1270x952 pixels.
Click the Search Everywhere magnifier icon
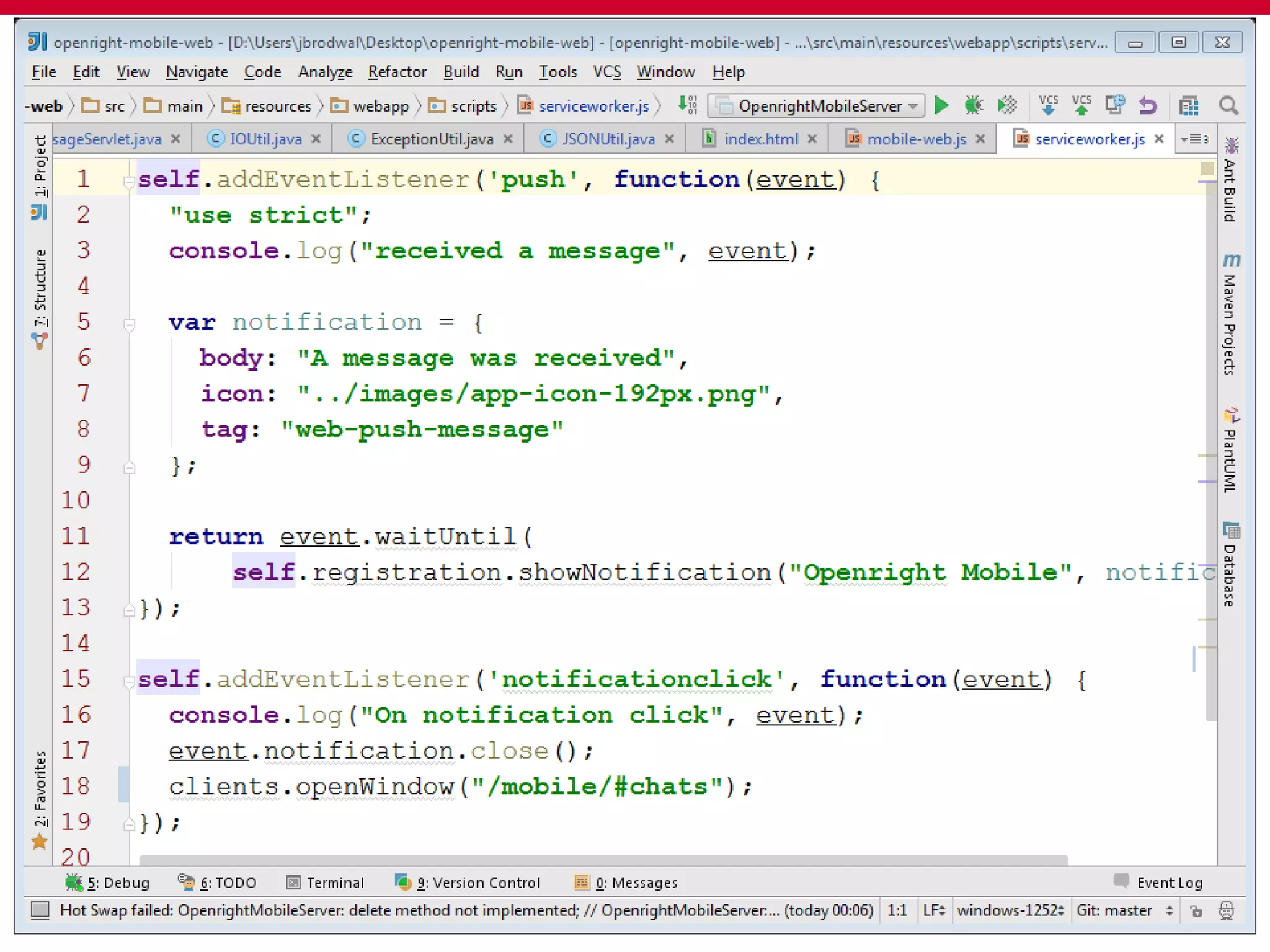click(x=1228, y=106)
